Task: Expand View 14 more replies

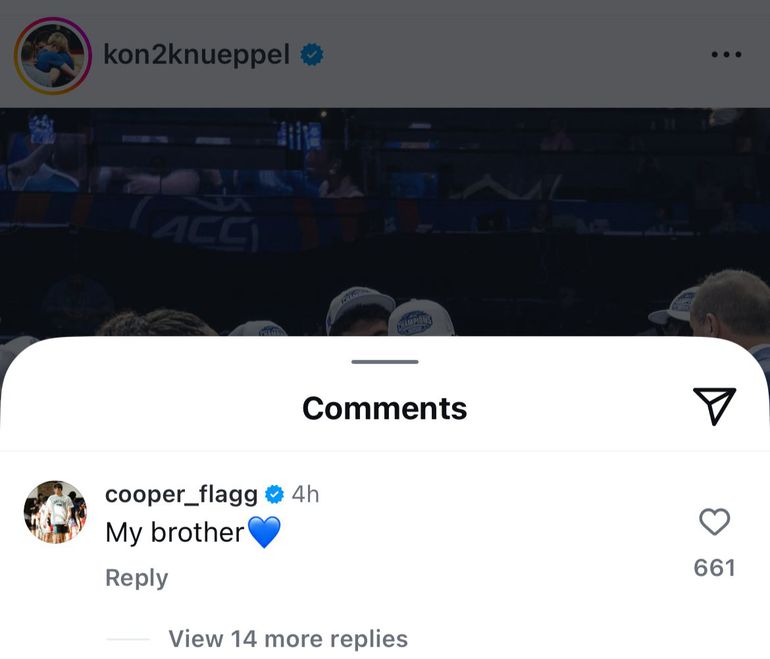Action: tap(288, 639)
